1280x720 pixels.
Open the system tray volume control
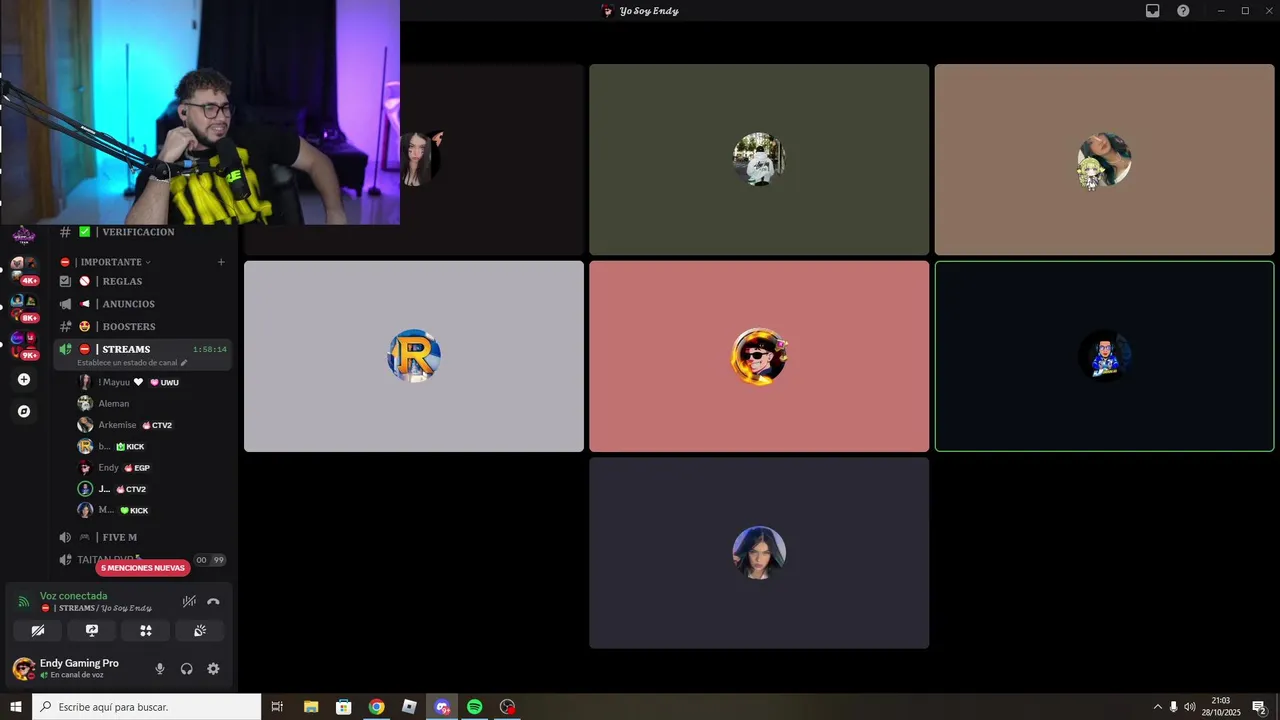pos(1189,707)
